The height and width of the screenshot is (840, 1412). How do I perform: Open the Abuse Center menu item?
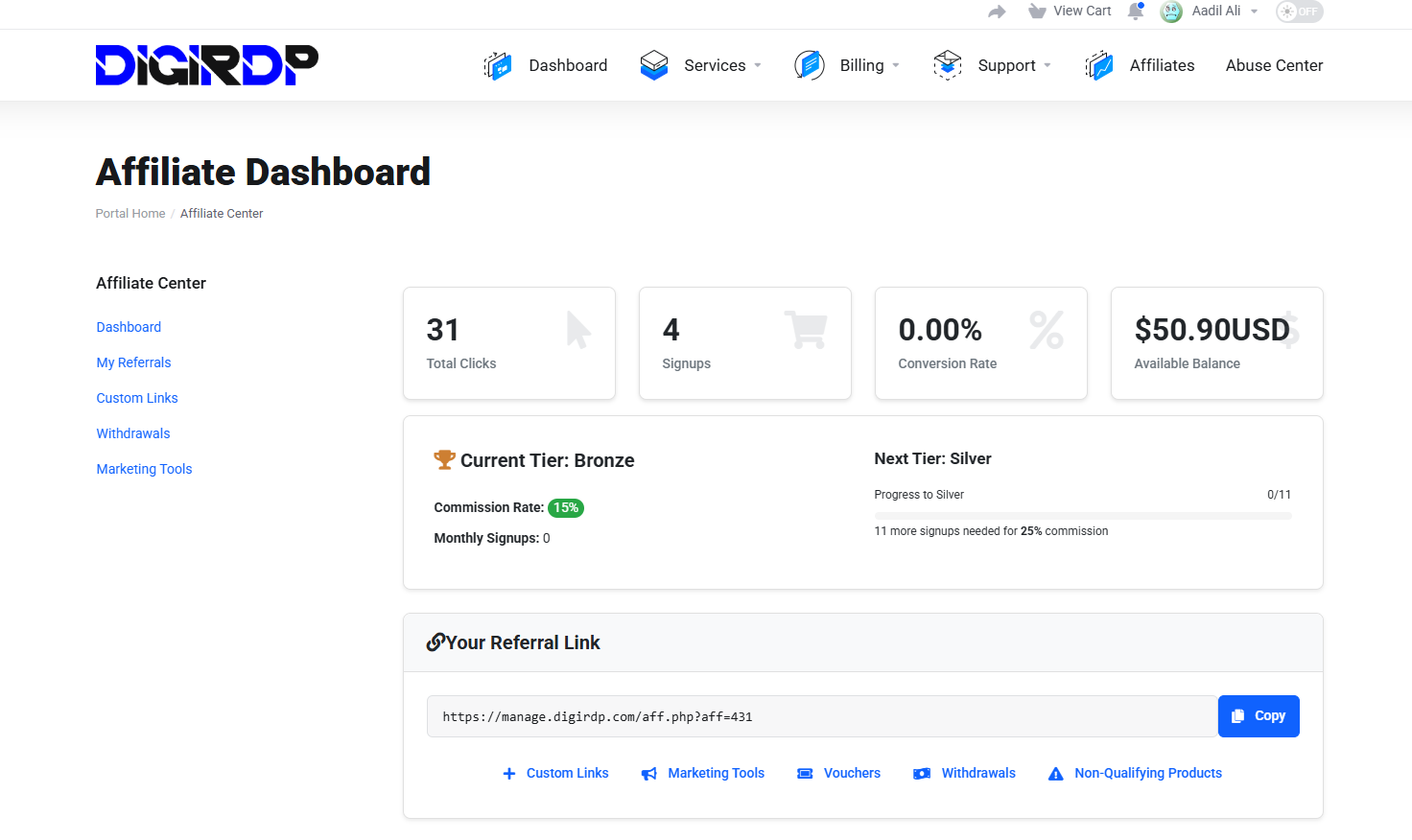(1275, 65)
